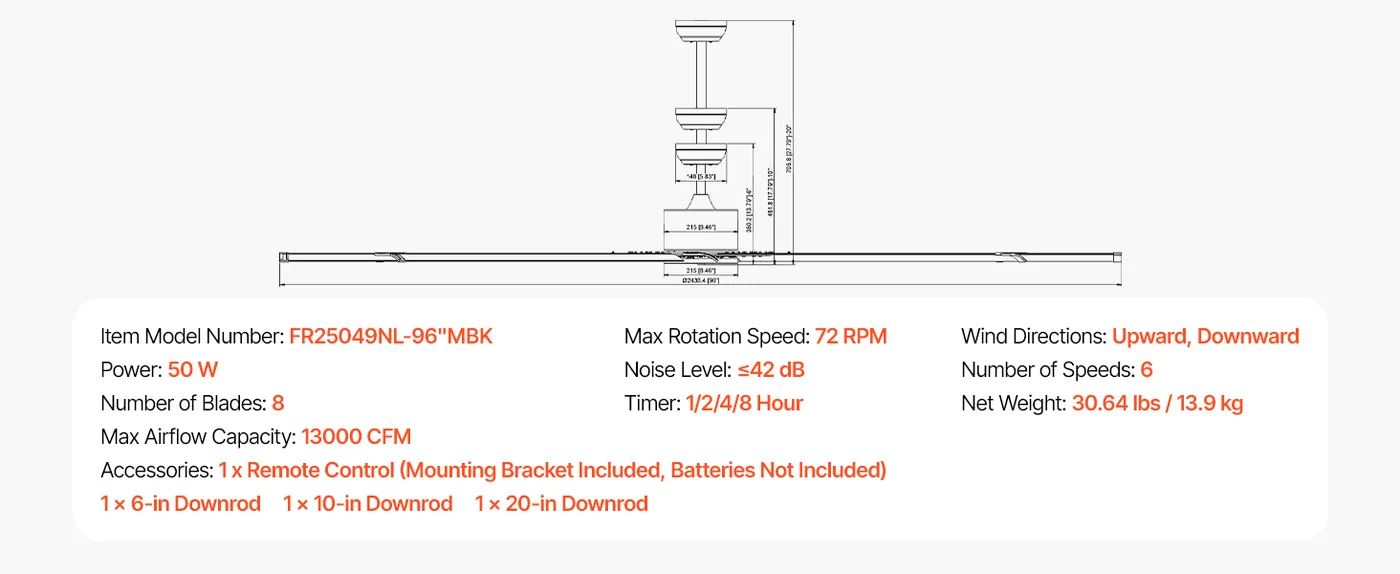
Task: Click the 72 RPM rotation speed
Action: tap(851, 336)
